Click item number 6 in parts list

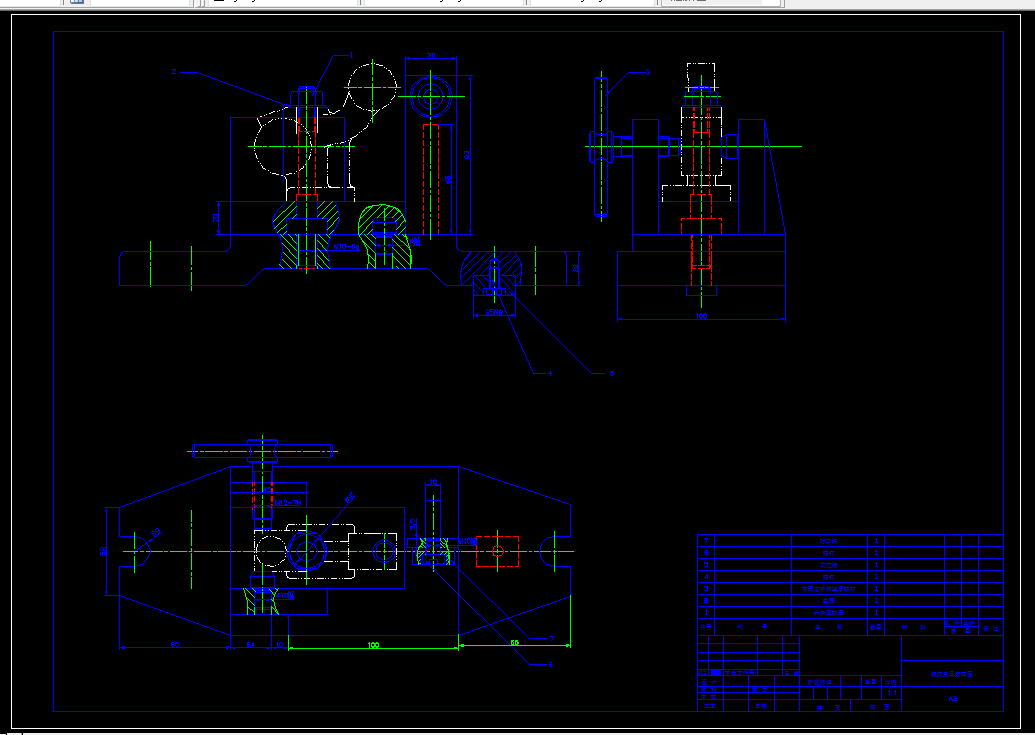pyautogui.click(x=706, y=553)
